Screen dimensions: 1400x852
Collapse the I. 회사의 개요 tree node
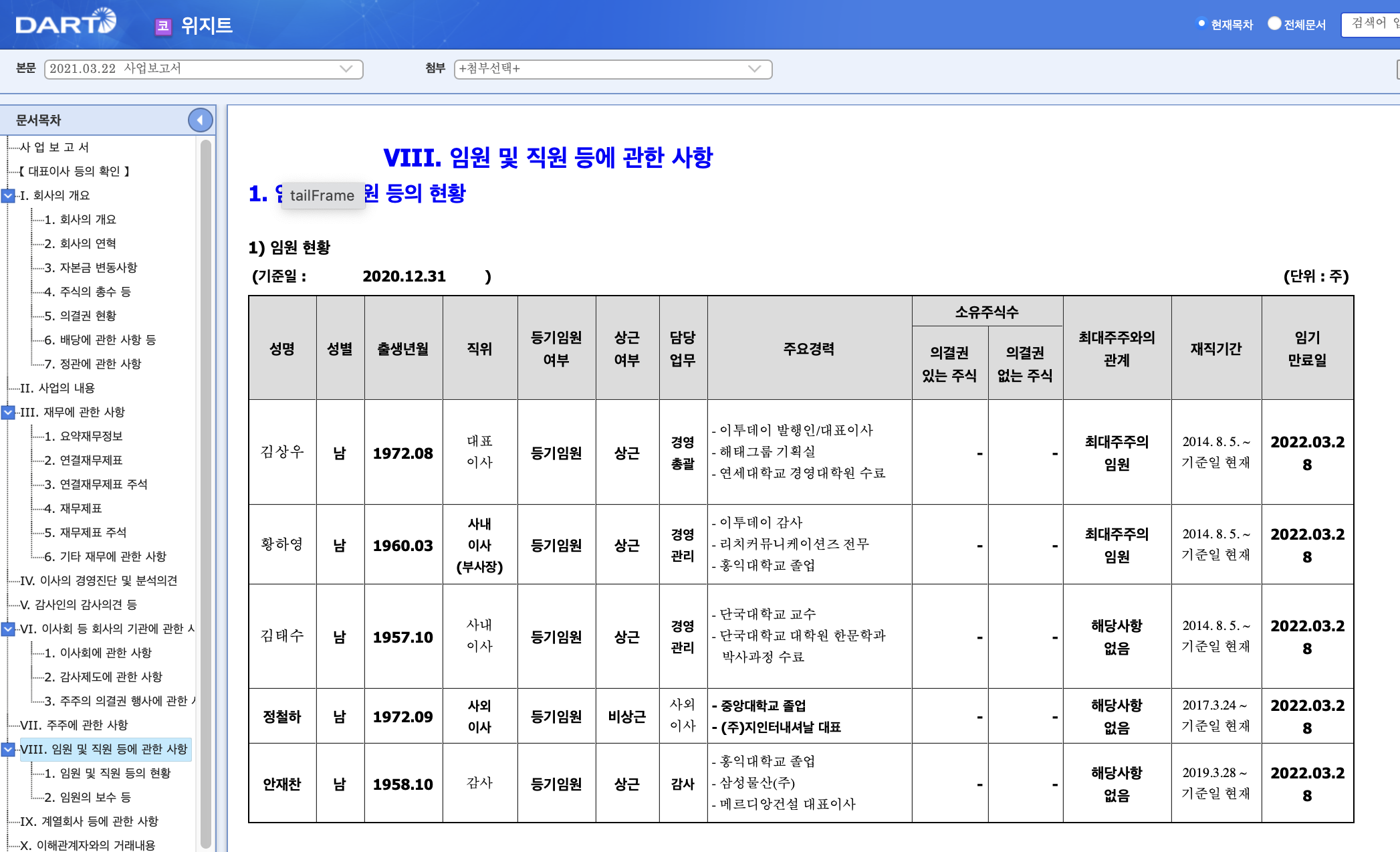pyautogui.click(x=8, y=195)
